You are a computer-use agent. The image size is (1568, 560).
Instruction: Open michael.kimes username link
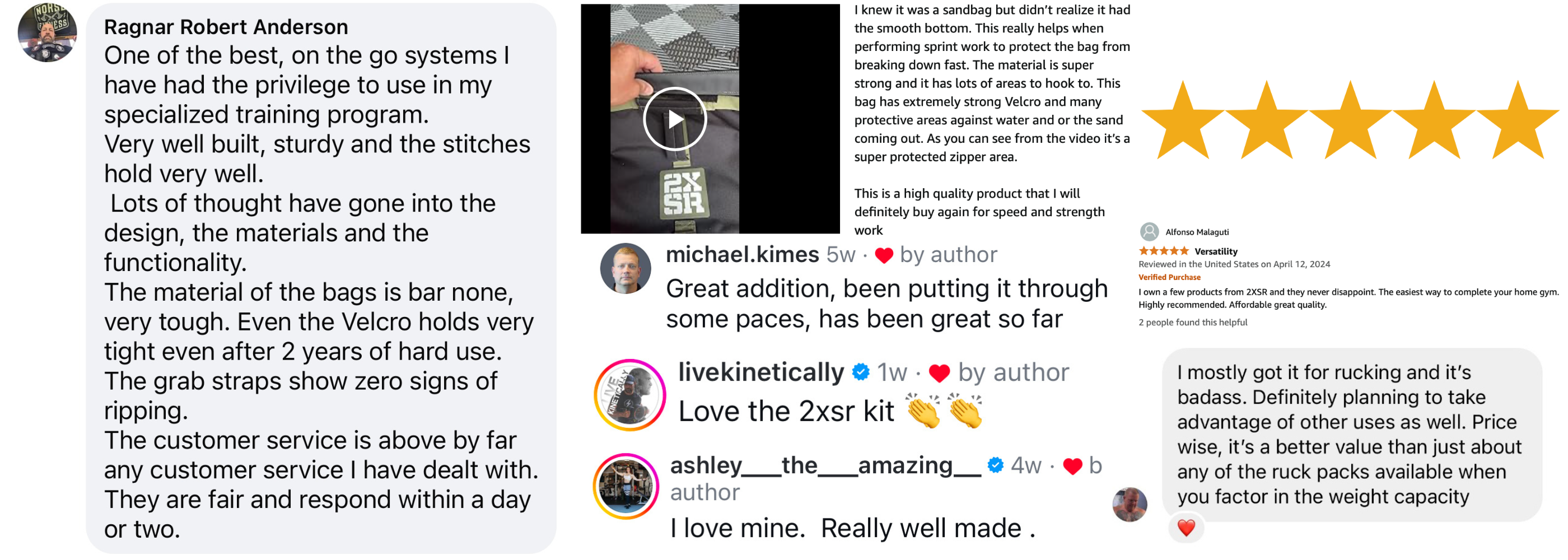click(x=742, y=254)
